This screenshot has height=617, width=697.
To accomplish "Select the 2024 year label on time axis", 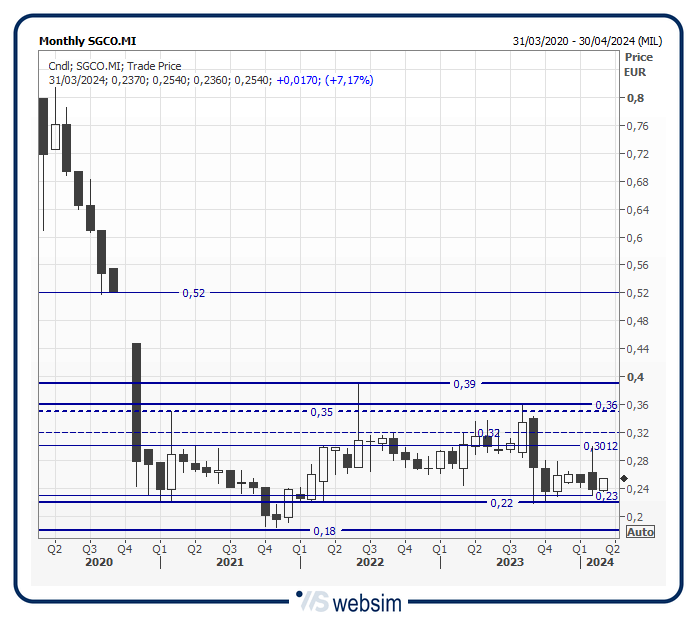I will point(599,563).
